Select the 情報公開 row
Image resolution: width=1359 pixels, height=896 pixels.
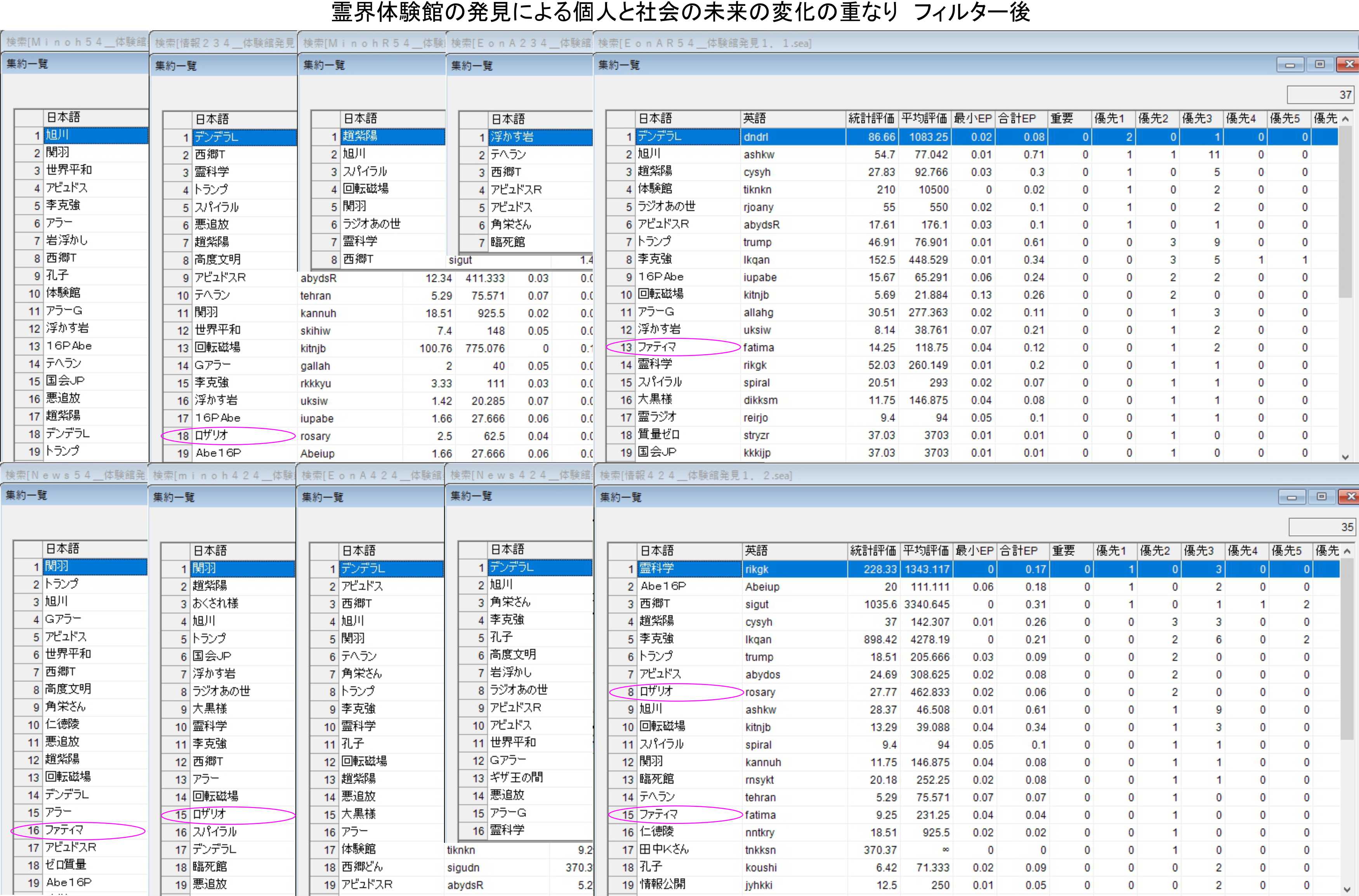[x=973, y=885]
